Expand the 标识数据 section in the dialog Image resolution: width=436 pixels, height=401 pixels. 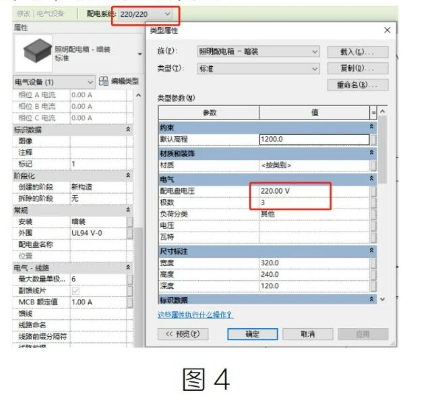click(x=372, y=299)
